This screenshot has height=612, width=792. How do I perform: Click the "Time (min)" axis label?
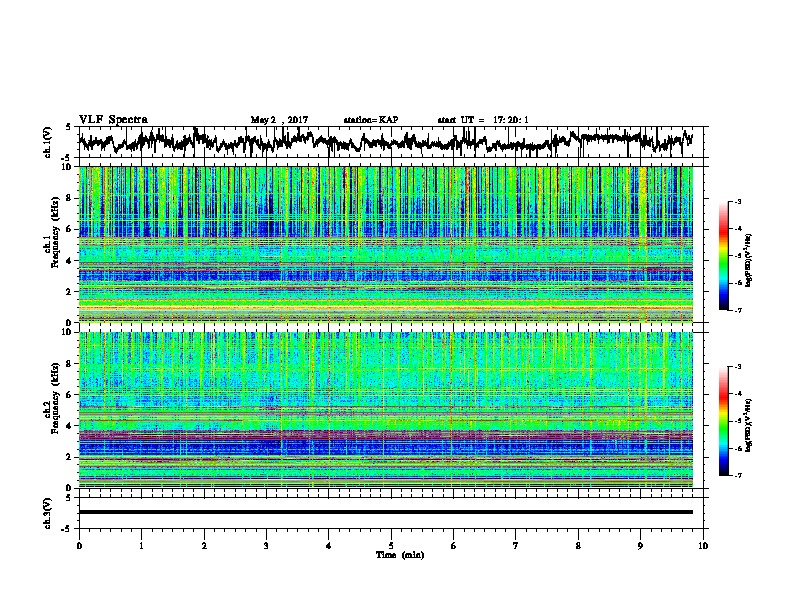coord(400,555)
